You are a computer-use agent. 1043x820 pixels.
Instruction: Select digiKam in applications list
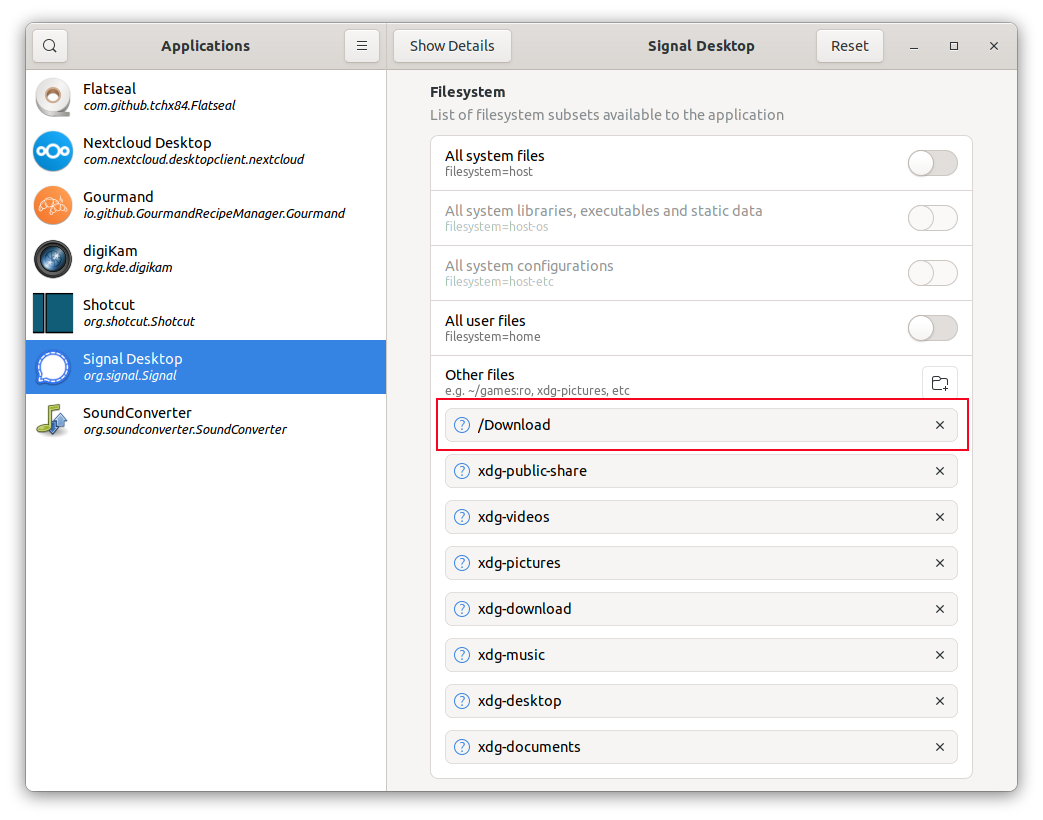coord(206,259)
